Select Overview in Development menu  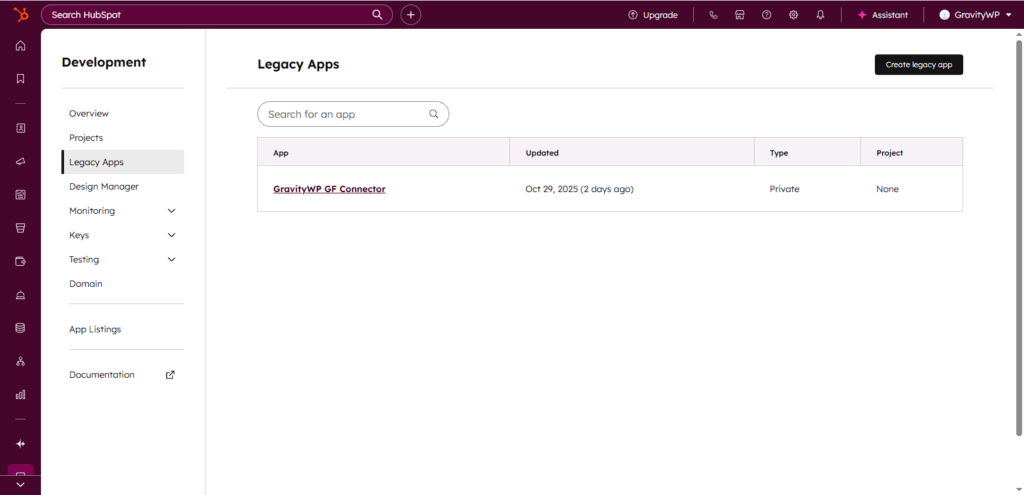pyautogui.click(x=89, y=114)
